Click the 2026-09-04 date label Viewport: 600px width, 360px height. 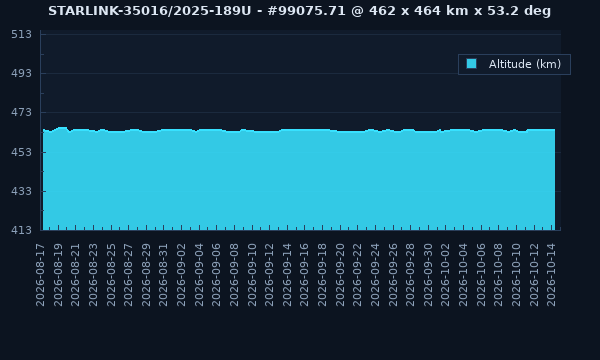click(199, 275)
